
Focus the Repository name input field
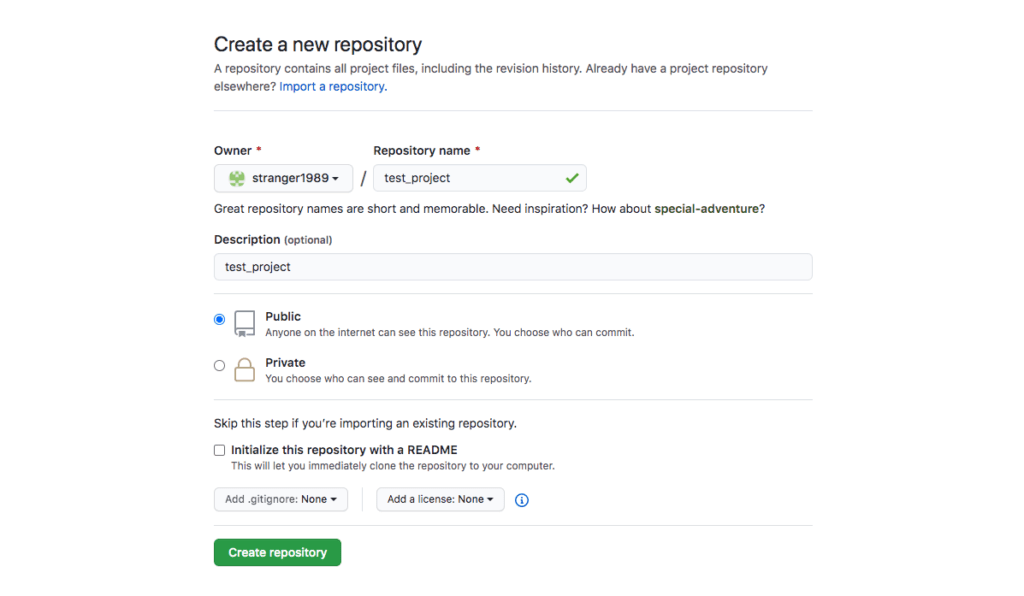tap(480, 178)
